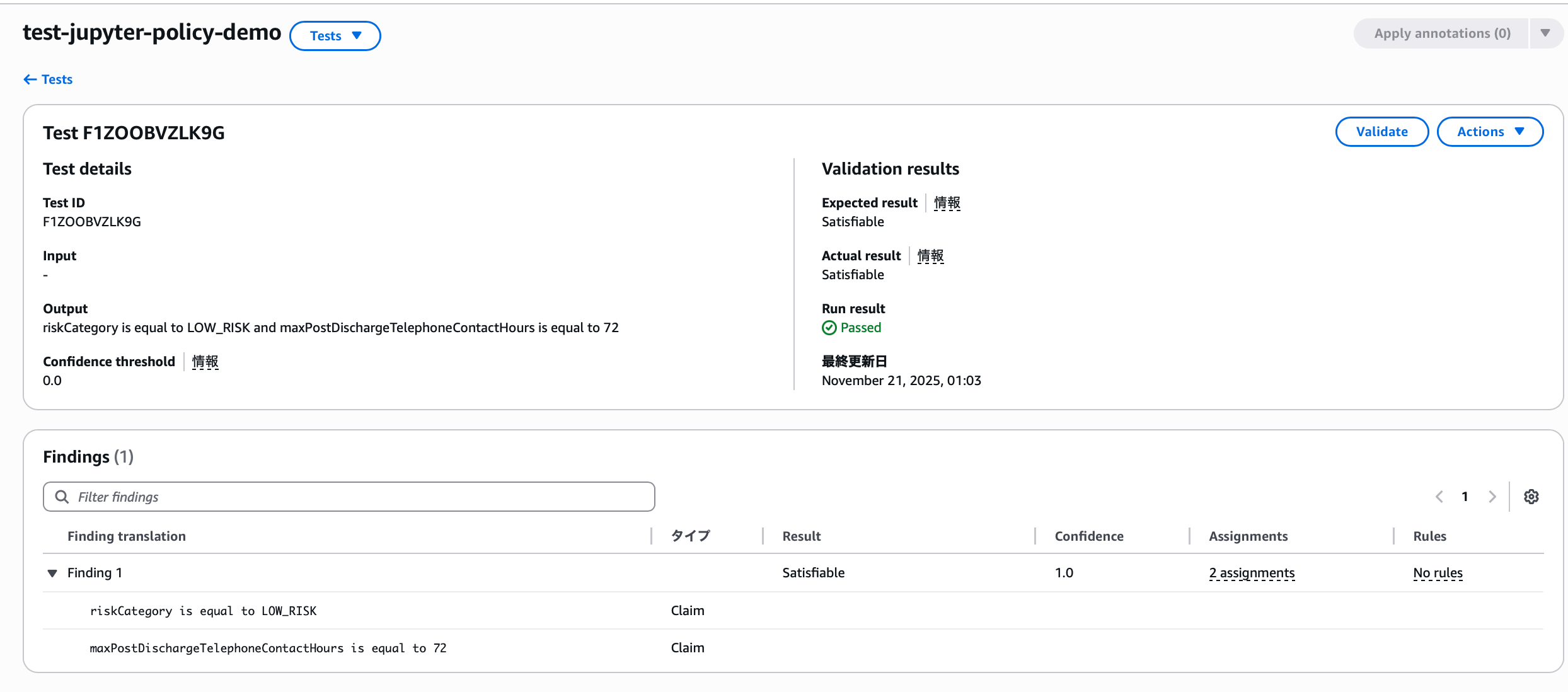This screenshot has width=1568, height=692.
Task: Click the No rules link
Action: point(1438,573)
